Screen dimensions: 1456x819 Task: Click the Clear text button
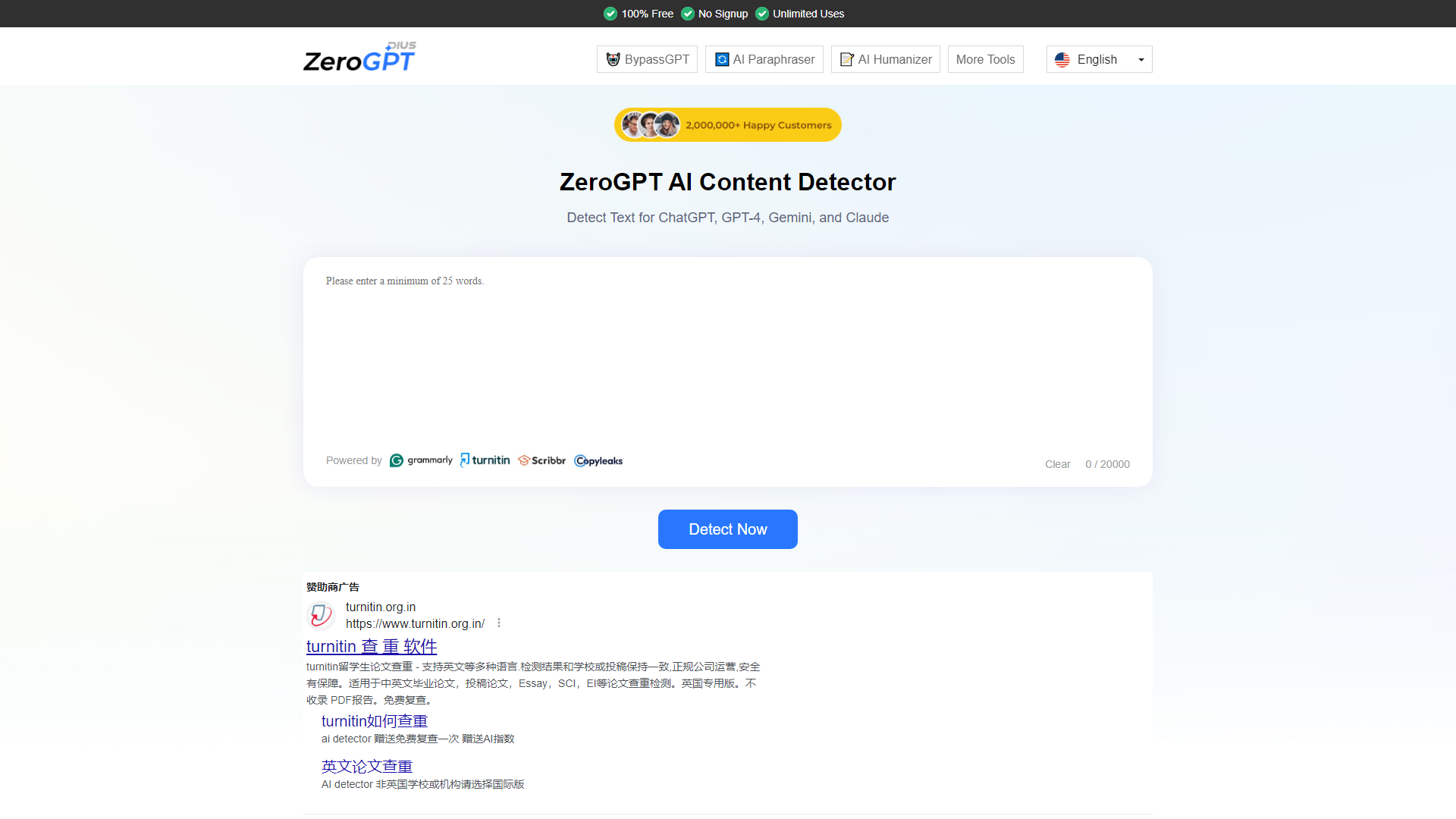[x=1057, y=463]
